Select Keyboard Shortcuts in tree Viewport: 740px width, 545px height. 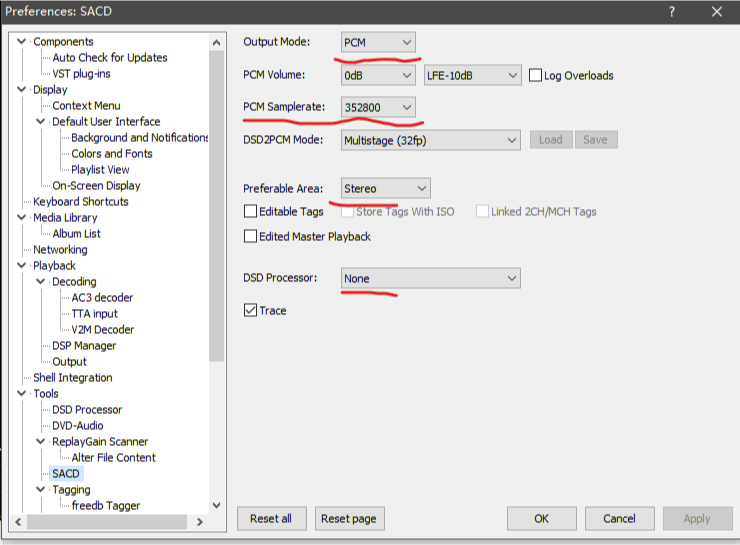80,202
